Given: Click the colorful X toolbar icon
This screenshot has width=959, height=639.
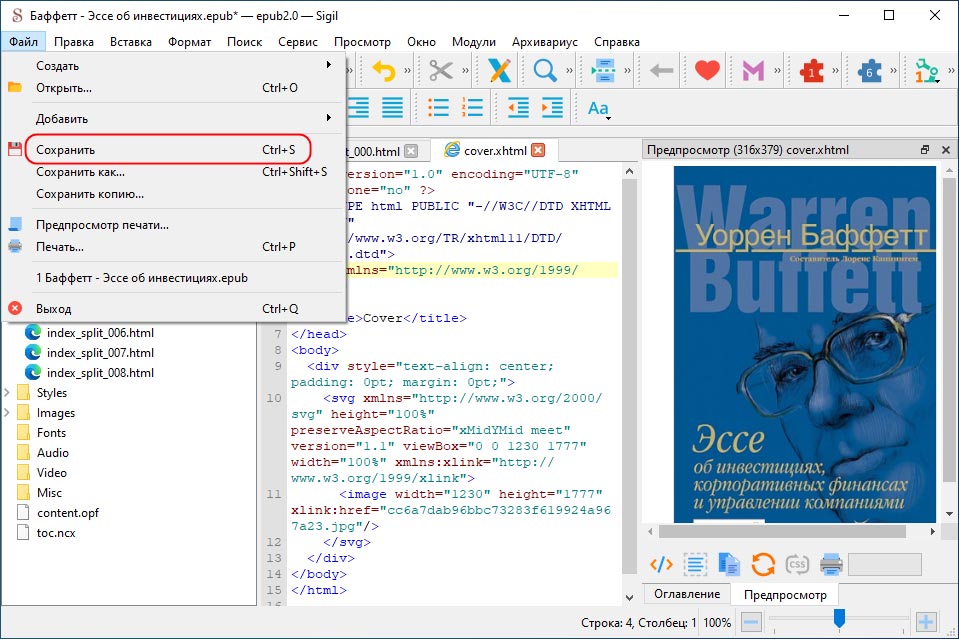Looking at the screenshot, I should 499,71.
